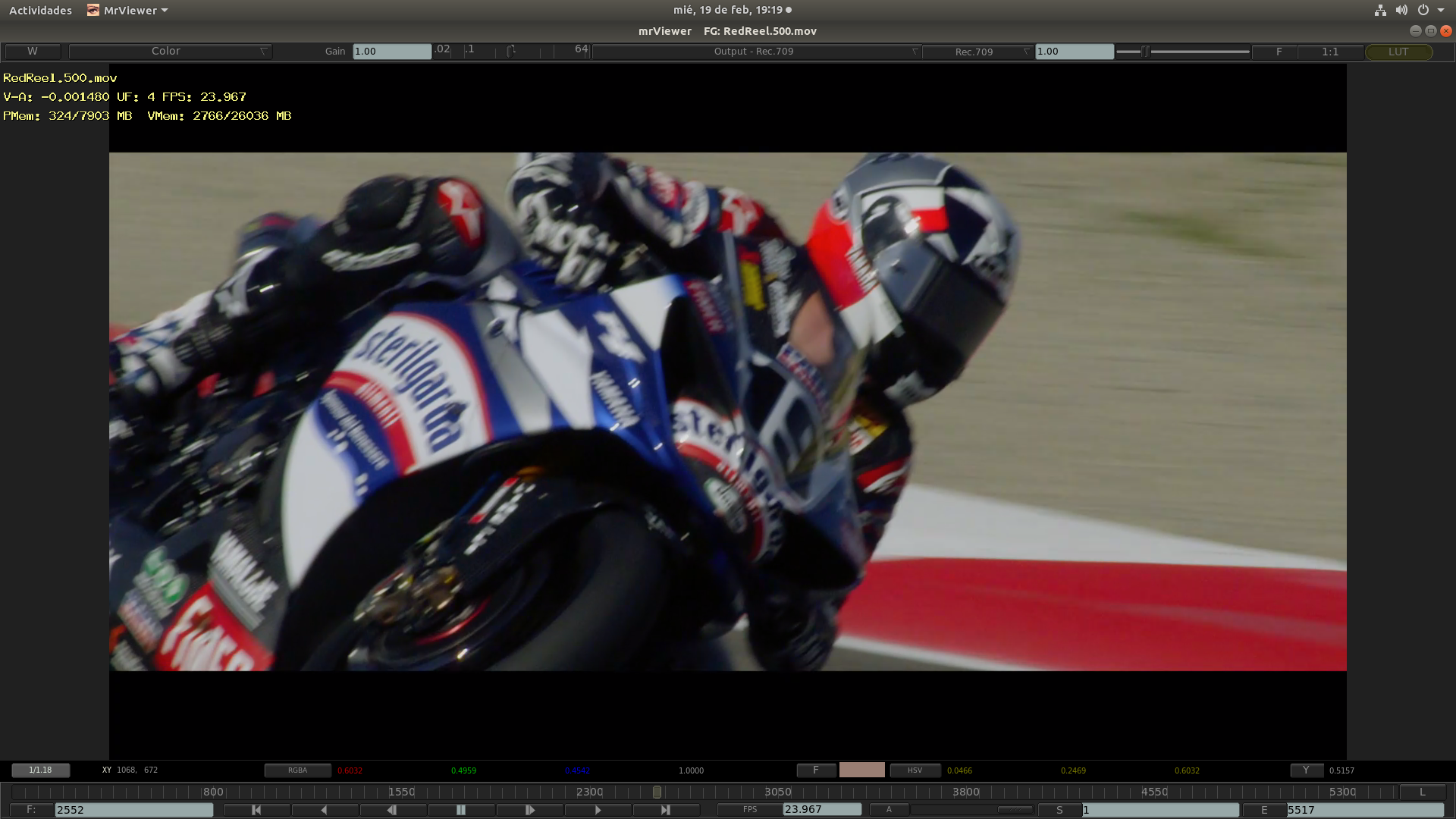Viewport: 1456px width, 819px height.
Task: Pause playback with the stop button
Action: click(x=460, y=810)
